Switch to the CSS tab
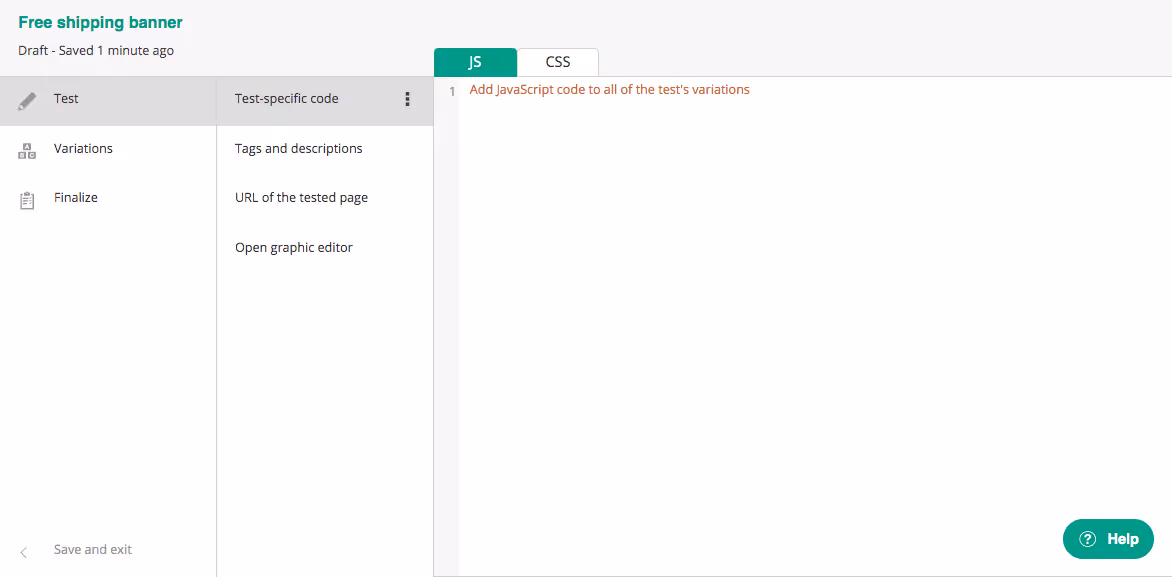Screen dimensions: 1172x577 pyautogui.click(x=557, y=61)
